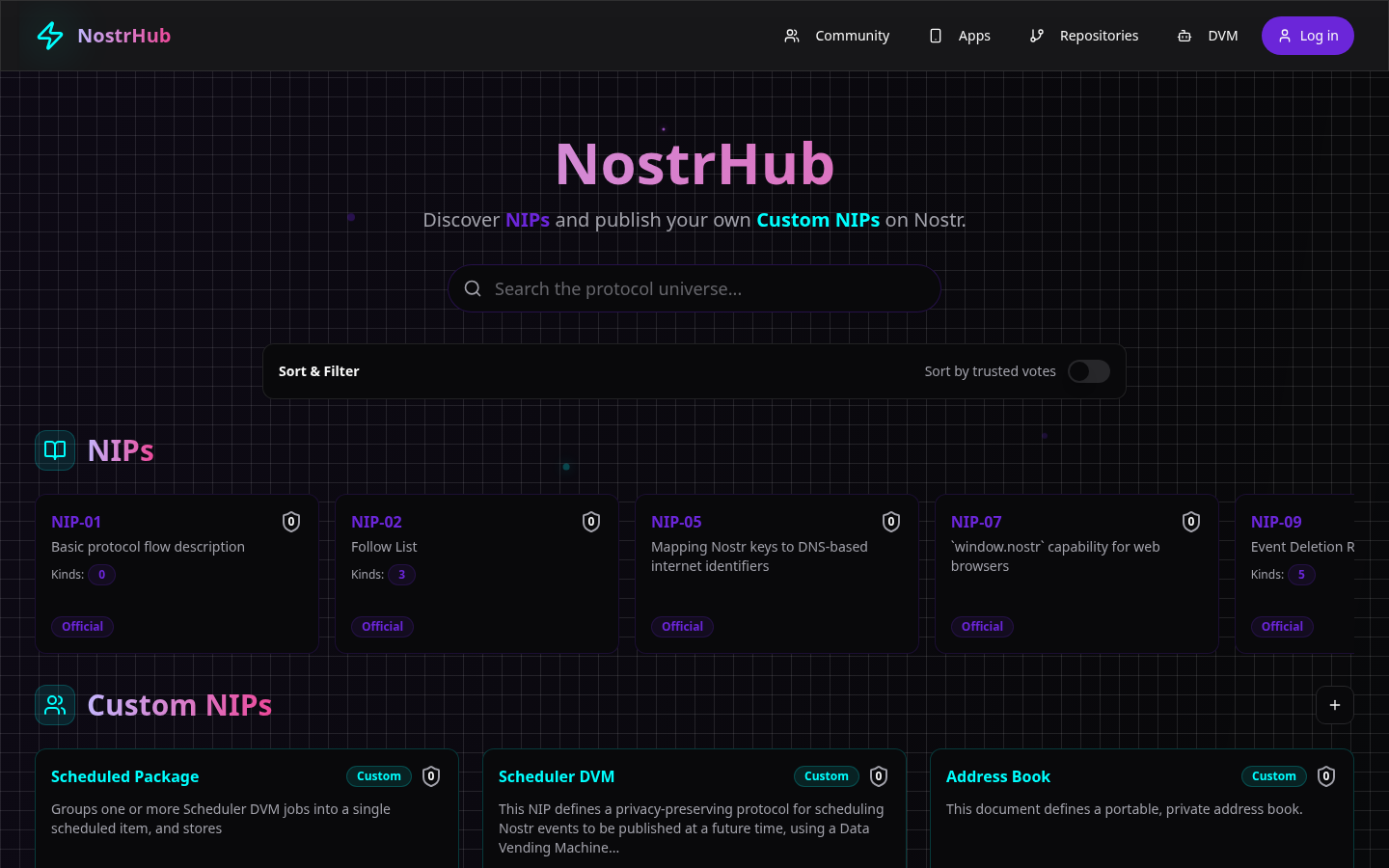Open the Repositories menu item
Viewport: 1389px width, 868px height.
pyautogui.click(x=1084, y=36)
